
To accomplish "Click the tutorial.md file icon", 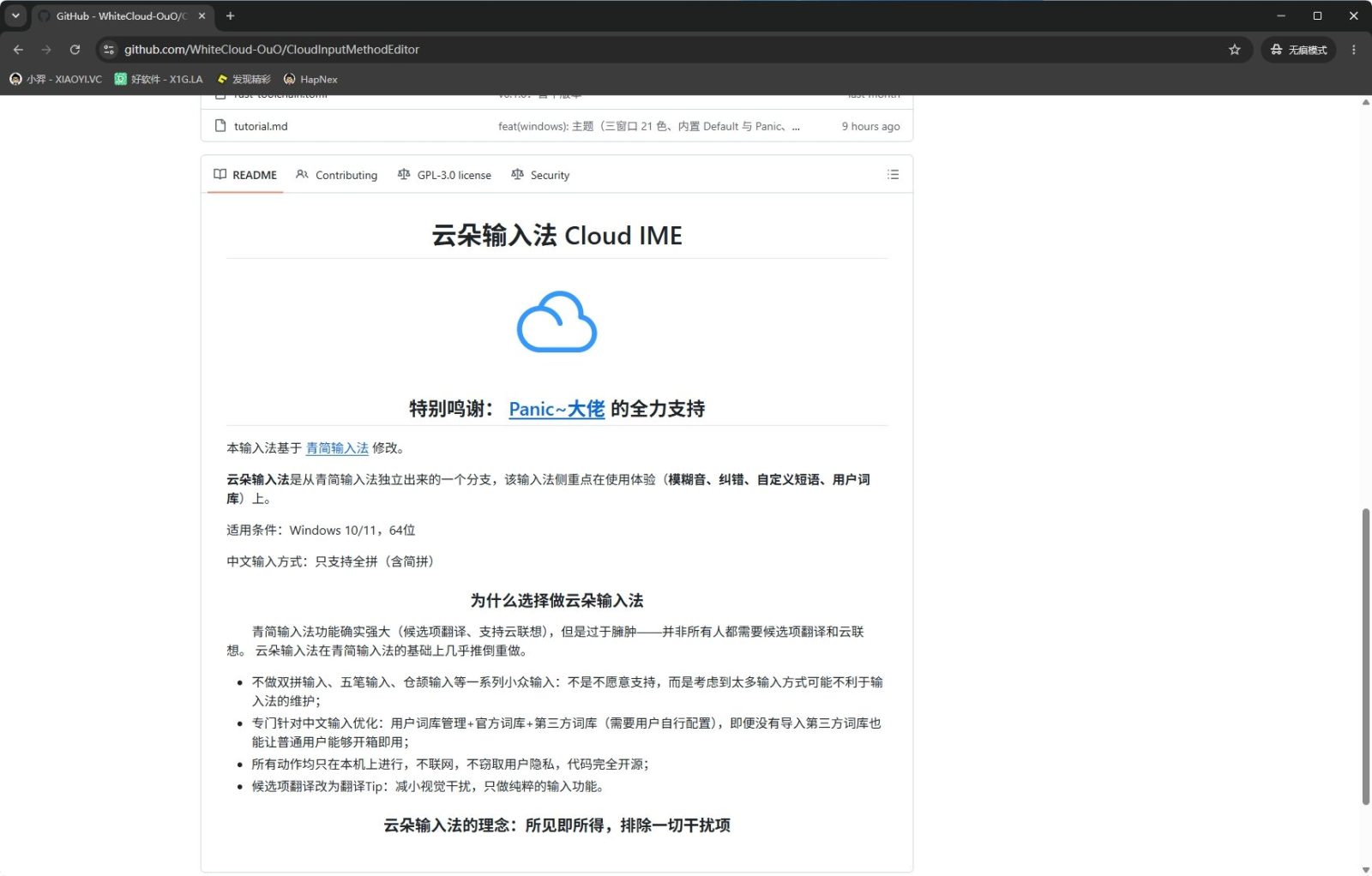I will 220,125.
